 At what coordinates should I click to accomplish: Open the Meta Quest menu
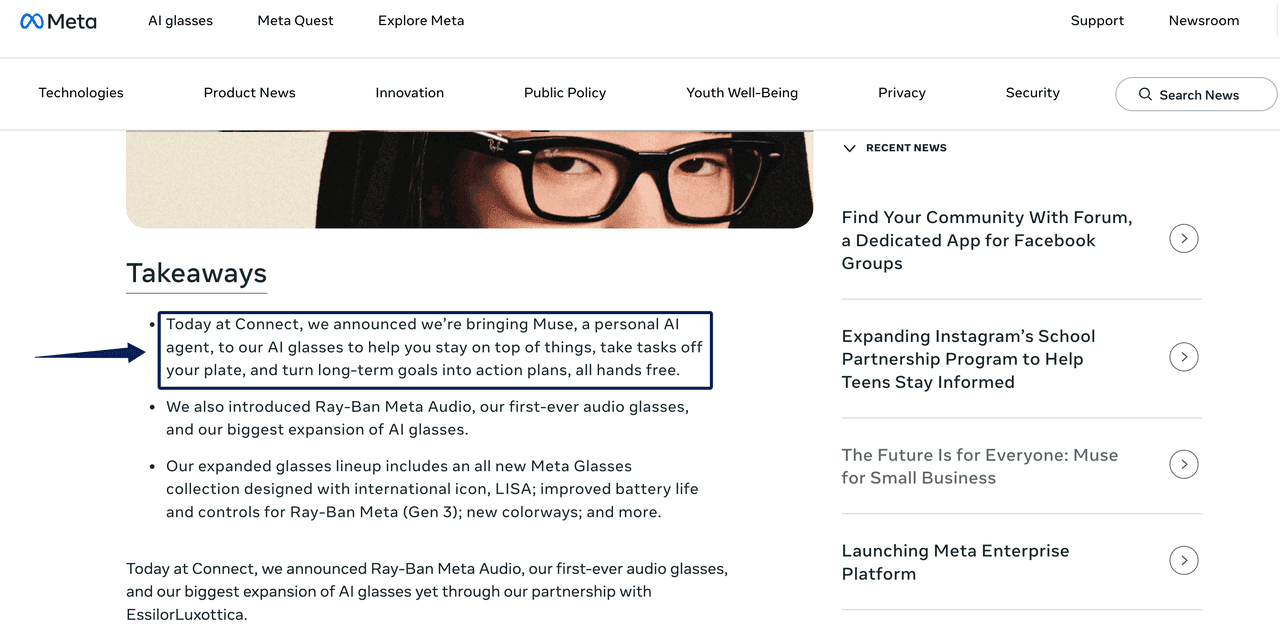click(295, 21)
